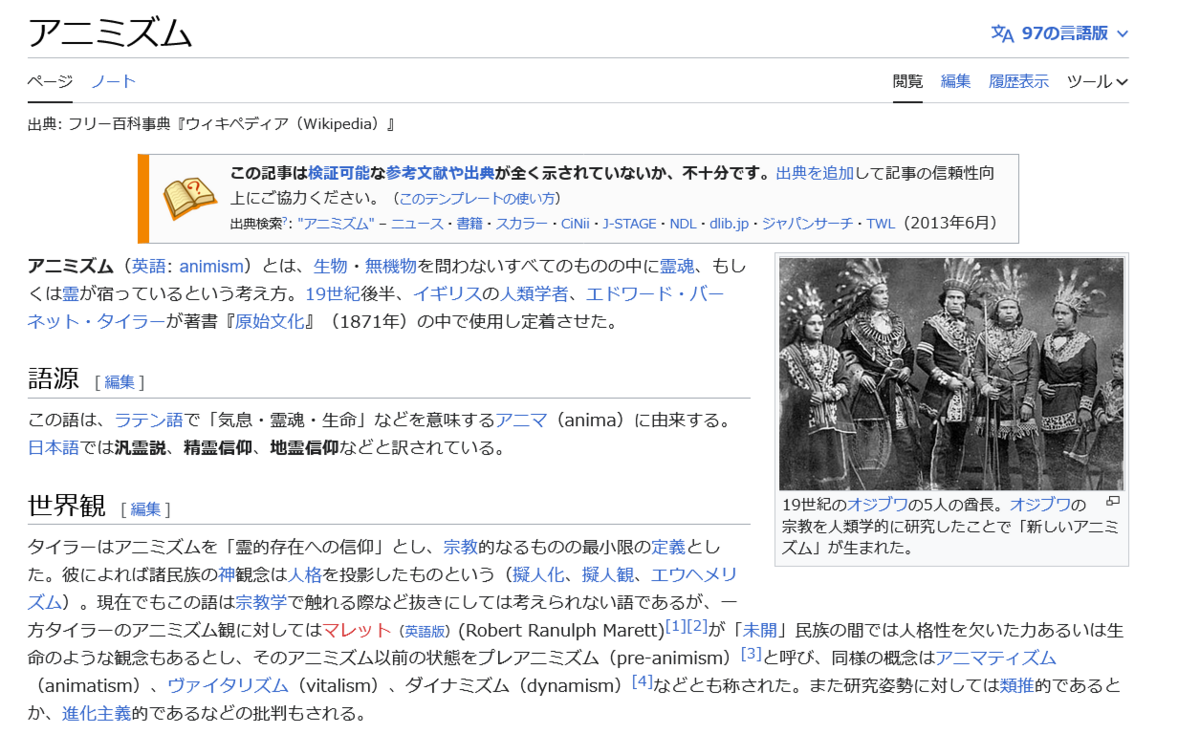Open the 定義 link
The height and width of the screenshot is (734, 1200).
pyautogui.click(x=668, y=547)
